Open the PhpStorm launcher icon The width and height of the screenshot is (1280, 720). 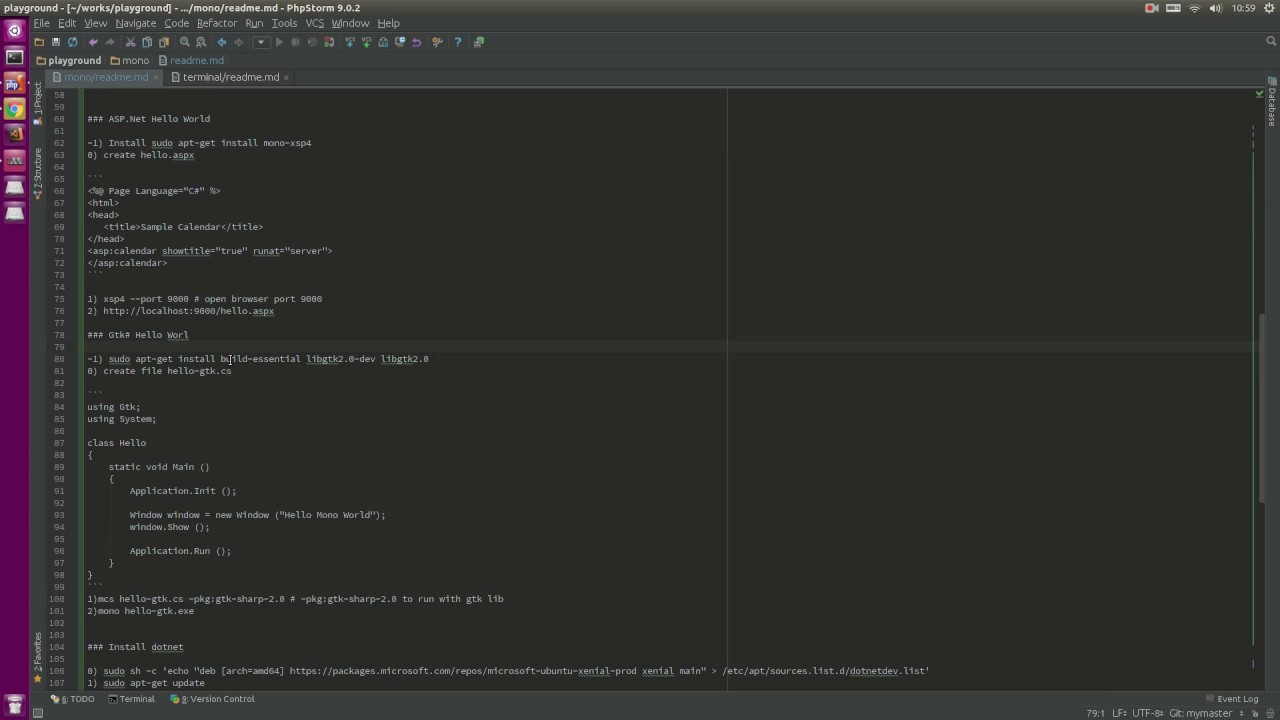(x=14, y=84)
